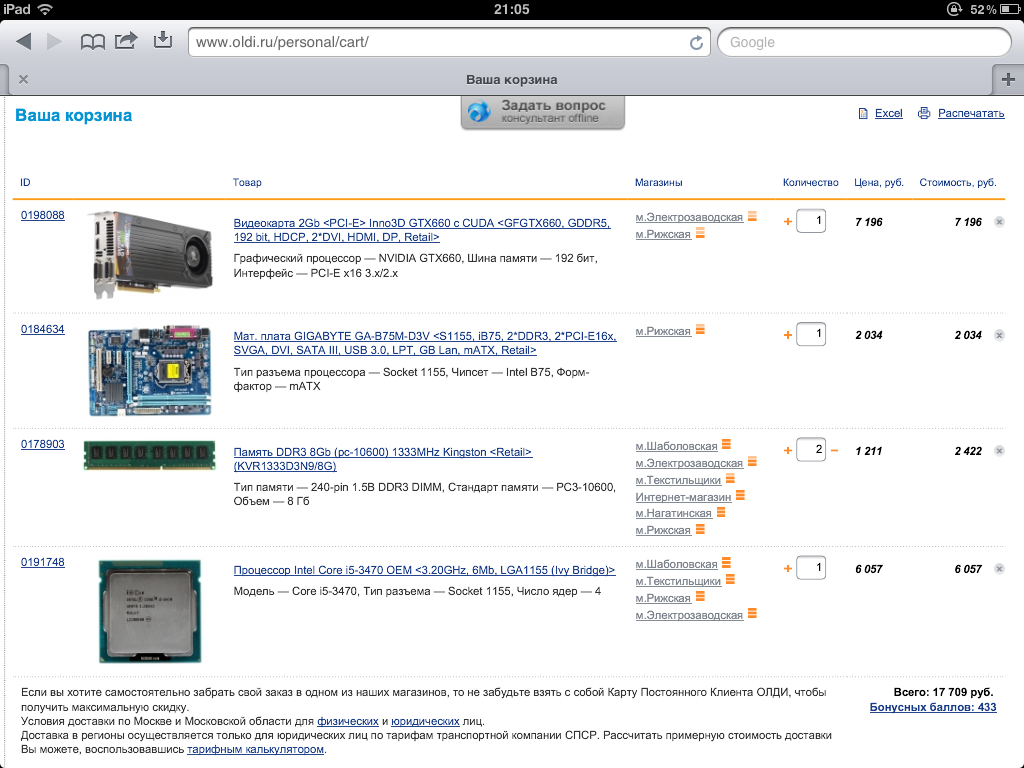1024x768 pixels.
Task: Remove the GIGABYTE motherboard from cart
Action: pos(999,336)
